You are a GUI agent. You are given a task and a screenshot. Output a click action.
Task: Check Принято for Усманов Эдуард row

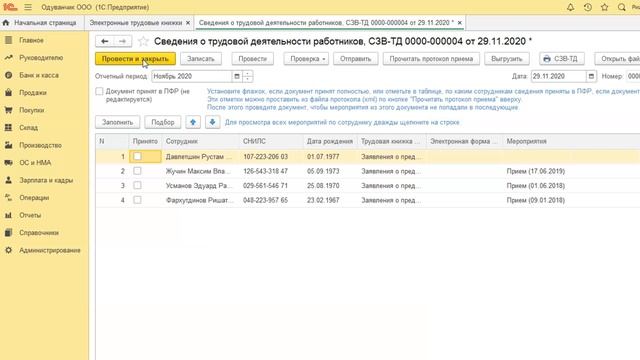(137, 186)
